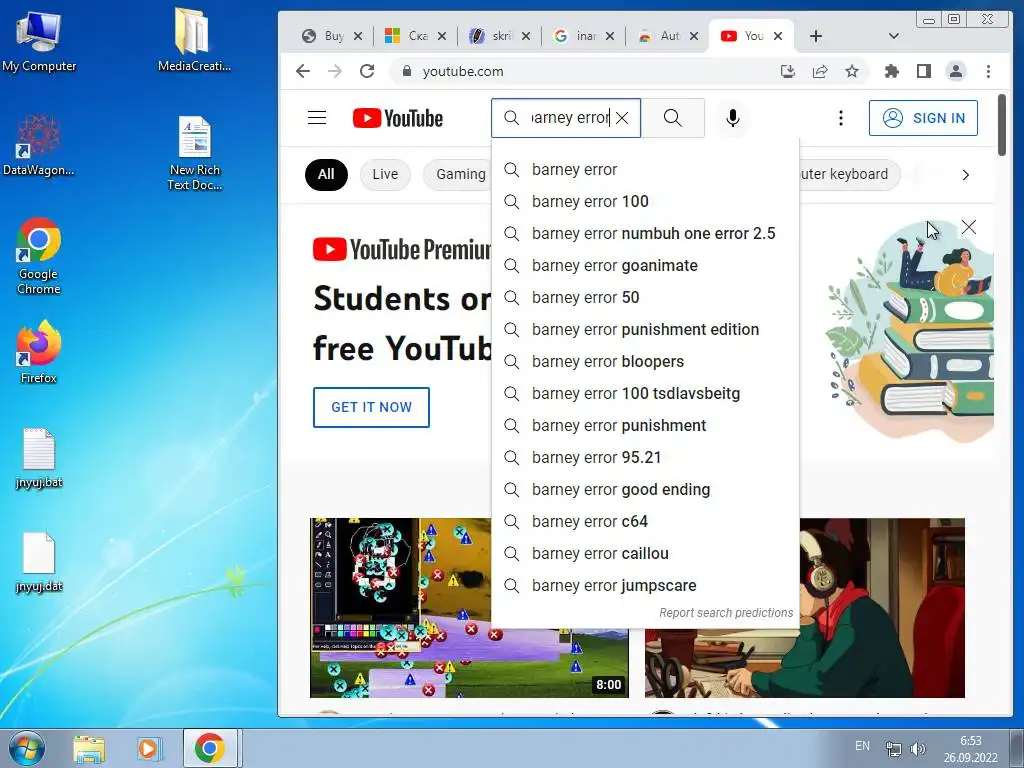Image resolution: width=1024 pixels, height=768 pixels.
Task: Open YouTube settings three-dot menu
Action: [x=840, y=118]
